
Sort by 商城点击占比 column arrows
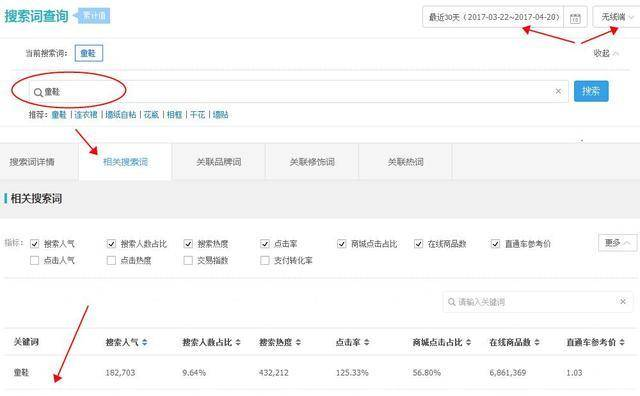(468, 342)
